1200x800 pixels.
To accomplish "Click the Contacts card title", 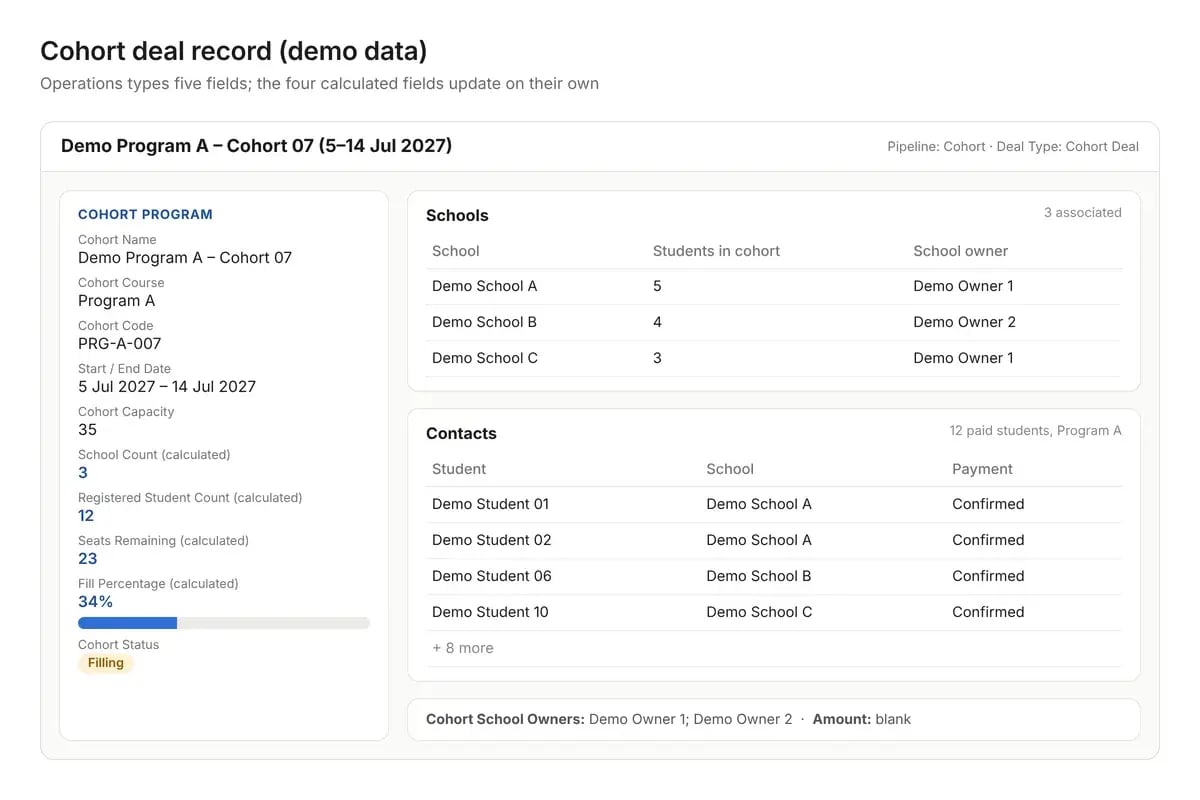I will [x=461, y=433].
